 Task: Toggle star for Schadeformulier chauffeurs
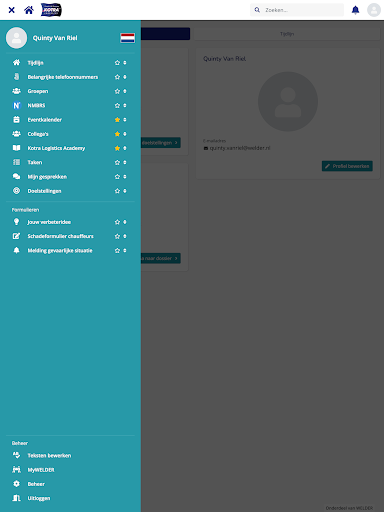pos(117,236)
